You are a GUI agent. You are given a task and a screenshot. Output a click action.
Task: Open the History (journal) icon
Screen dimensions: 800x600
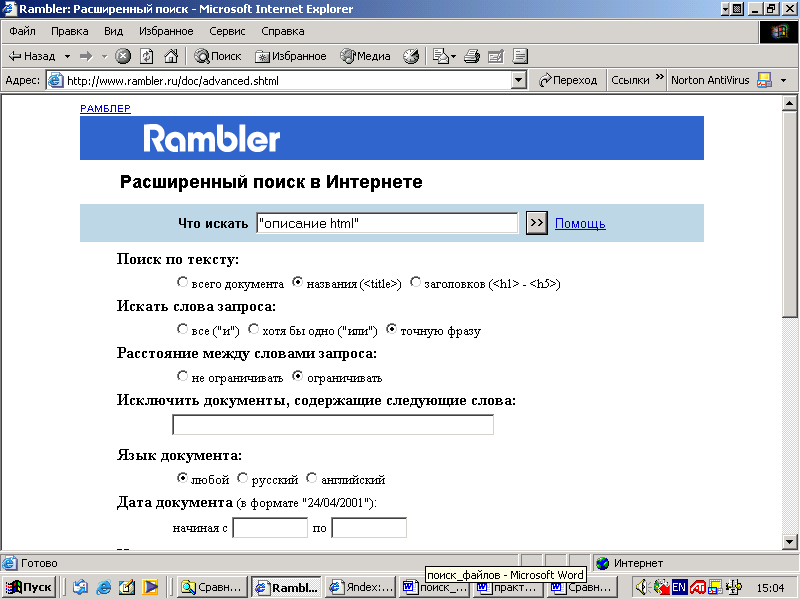pos(411,56)
